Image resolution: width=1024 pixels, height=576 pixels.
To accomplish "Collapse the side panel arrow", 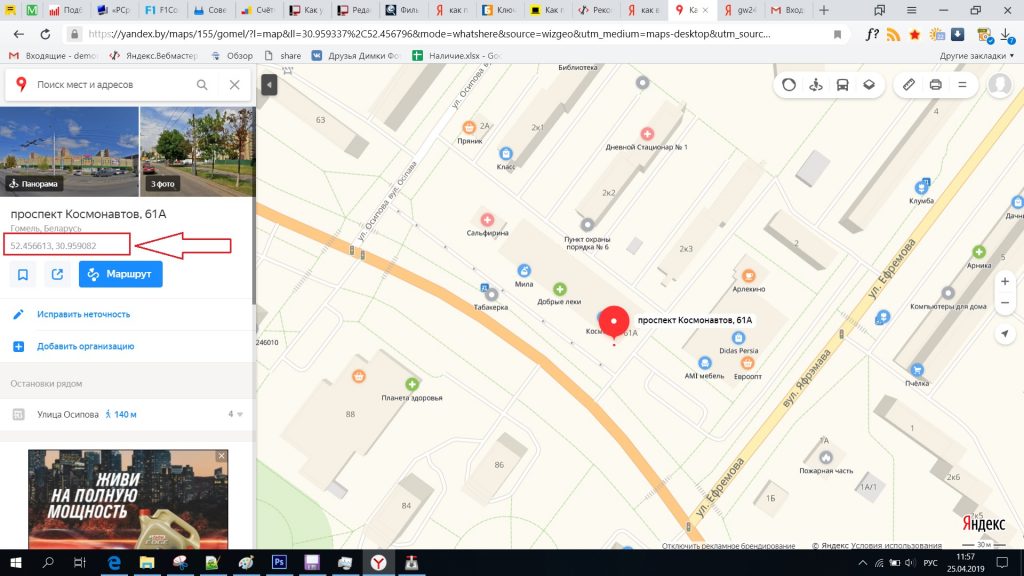I will point(269,85).
